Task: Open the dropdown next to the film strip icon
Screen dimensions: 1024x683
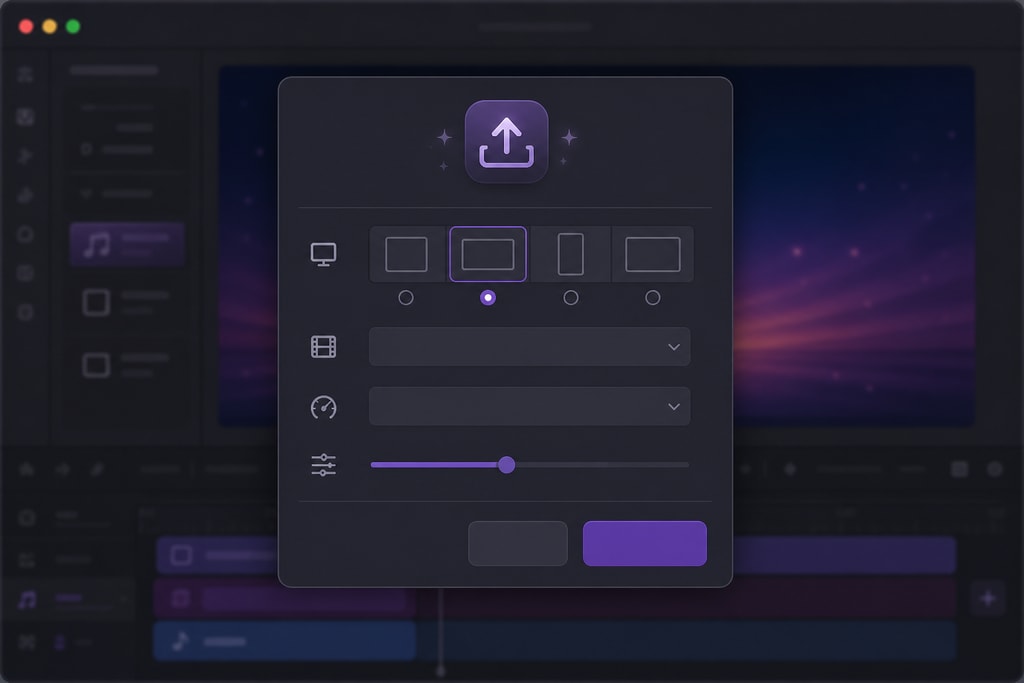Action: (x=530, y=347)
